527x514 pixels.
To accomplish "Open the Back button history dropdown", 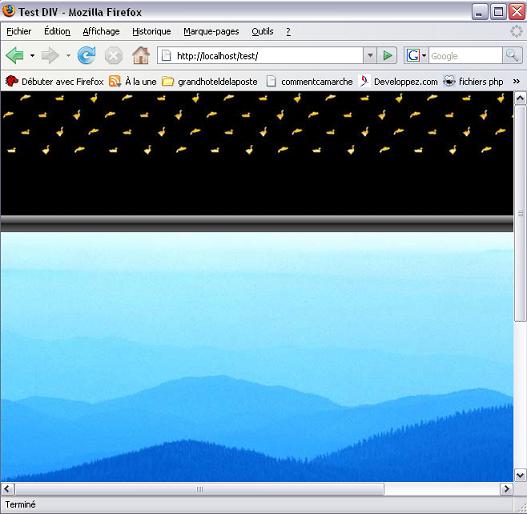I will [32, 55].
